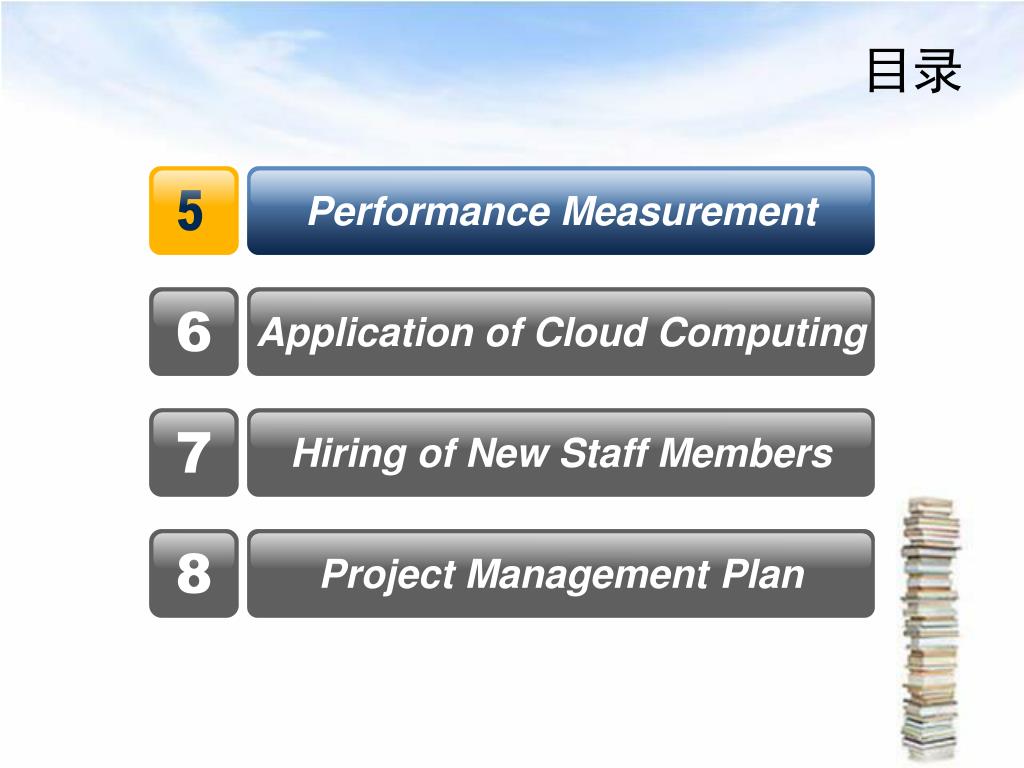Screen dimensions: 1024x768
Task: Open Application of Cloud Computing section
Action: point(561,332)
